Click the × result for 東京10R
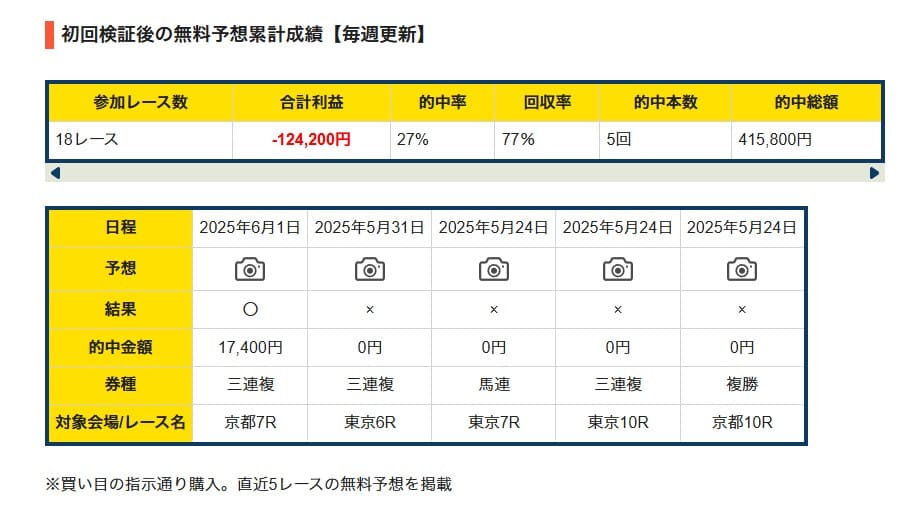 618,310
